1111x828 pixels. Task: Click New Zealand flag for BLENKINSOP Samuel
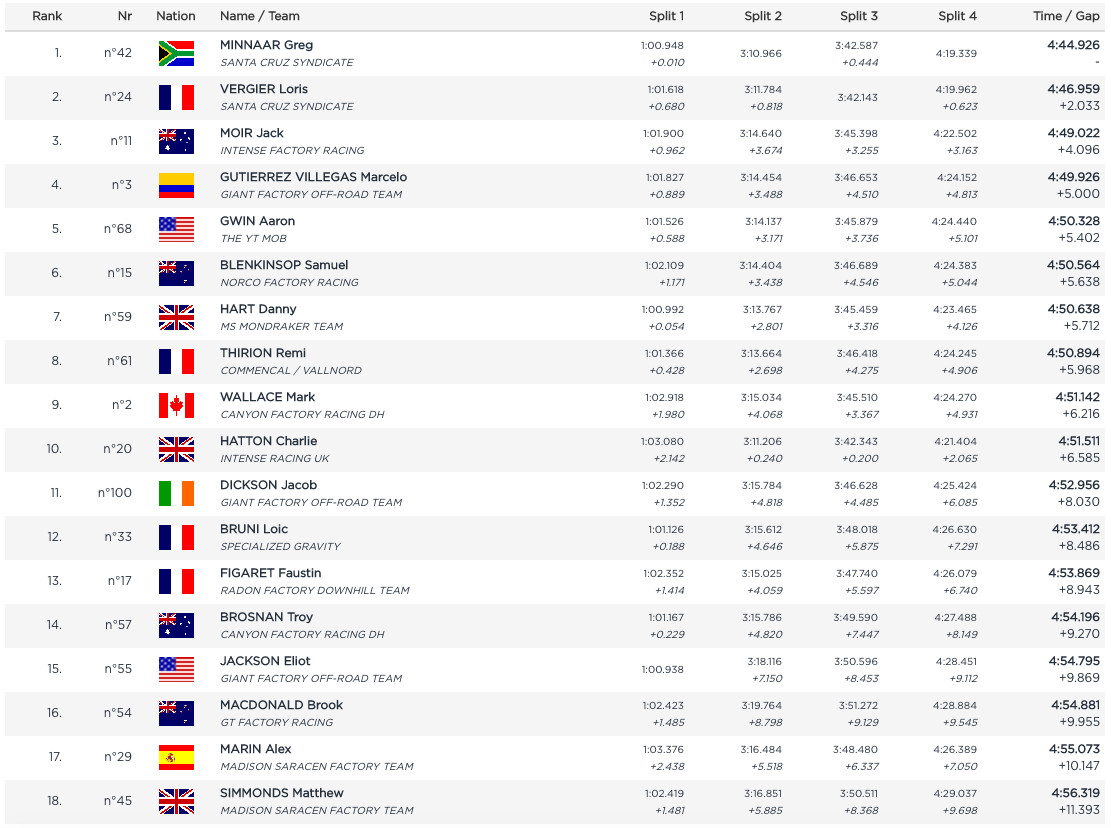coord(176,273)
